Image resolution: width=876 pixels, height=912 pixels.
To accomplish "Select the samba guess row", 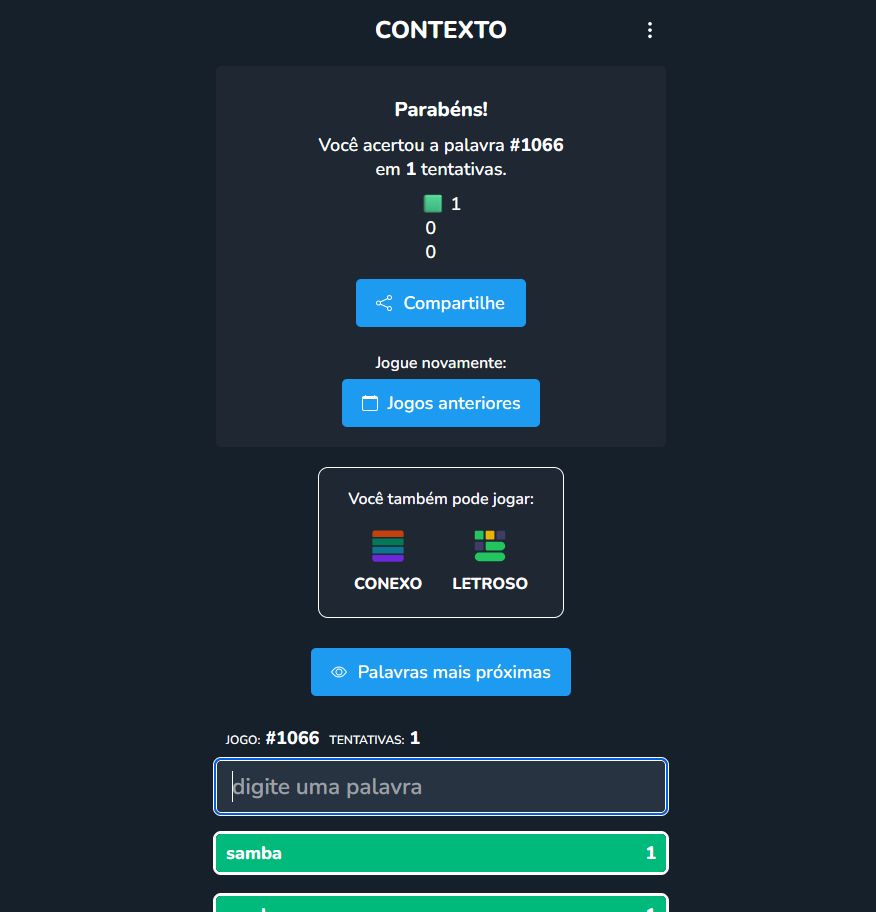I will tap(441, 853).
